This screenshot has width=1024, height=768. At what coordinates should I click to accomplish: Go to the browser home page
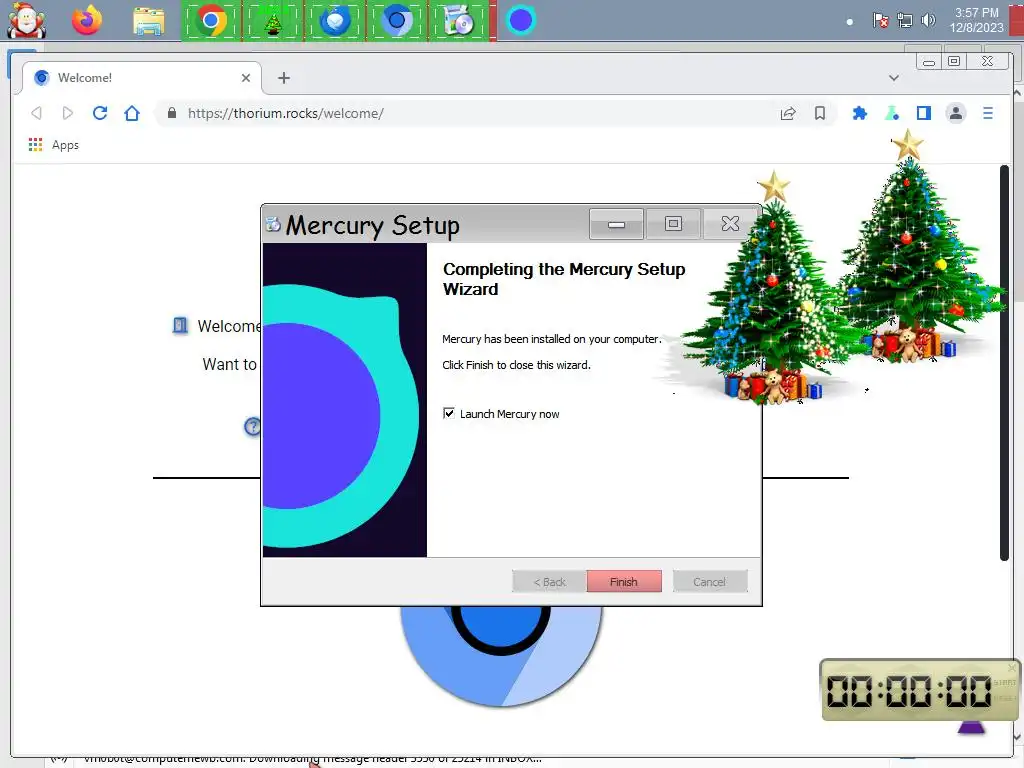point(132,113)
